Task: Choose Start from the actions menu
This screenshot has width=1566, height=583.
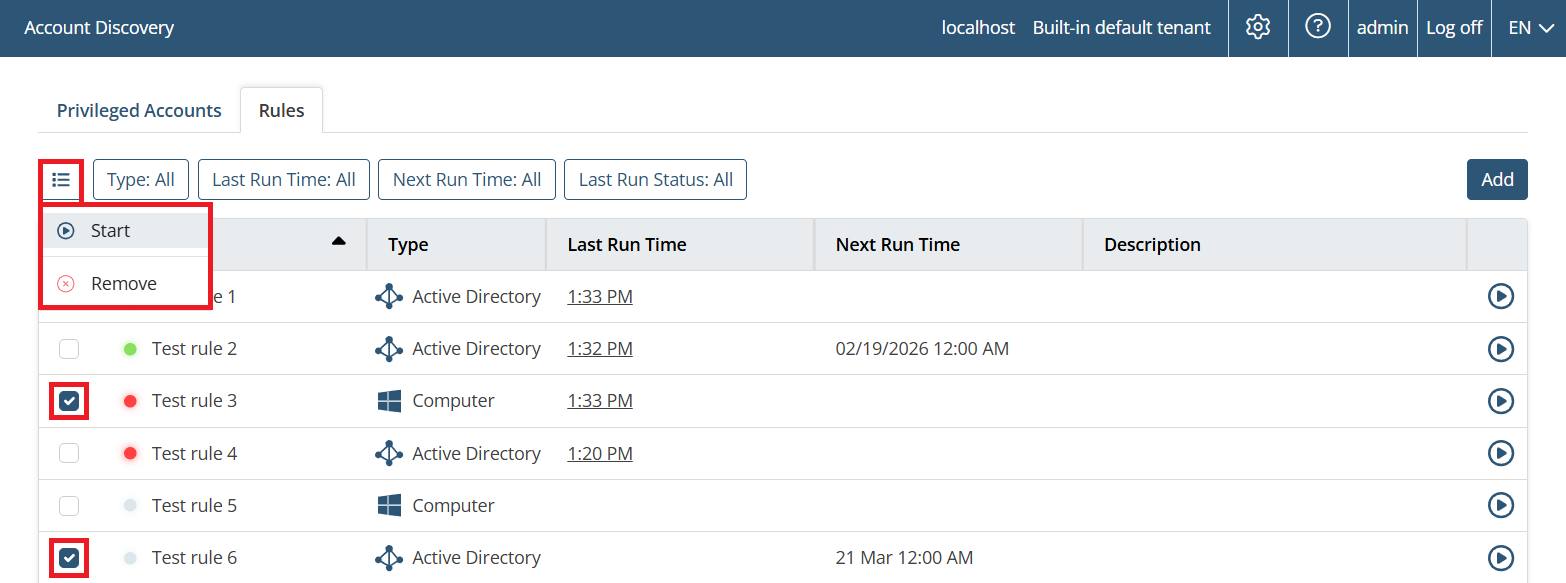Action: click(x=110, y=231)
